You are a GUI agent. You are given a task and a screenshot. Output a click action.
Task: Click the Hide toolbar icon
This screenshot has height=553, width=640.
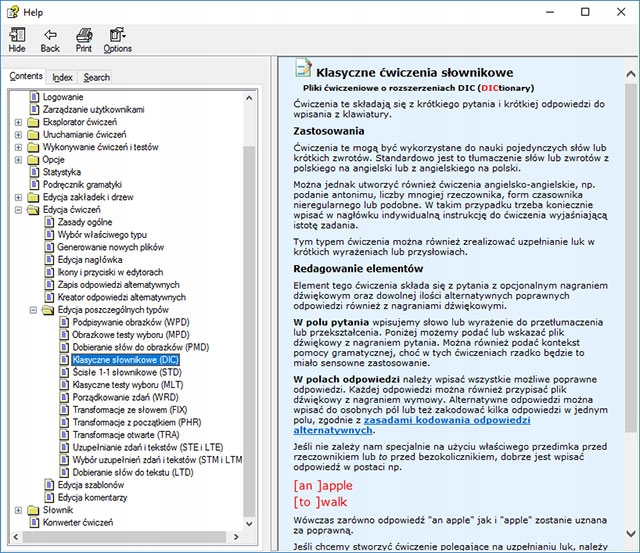pos(17,40)
